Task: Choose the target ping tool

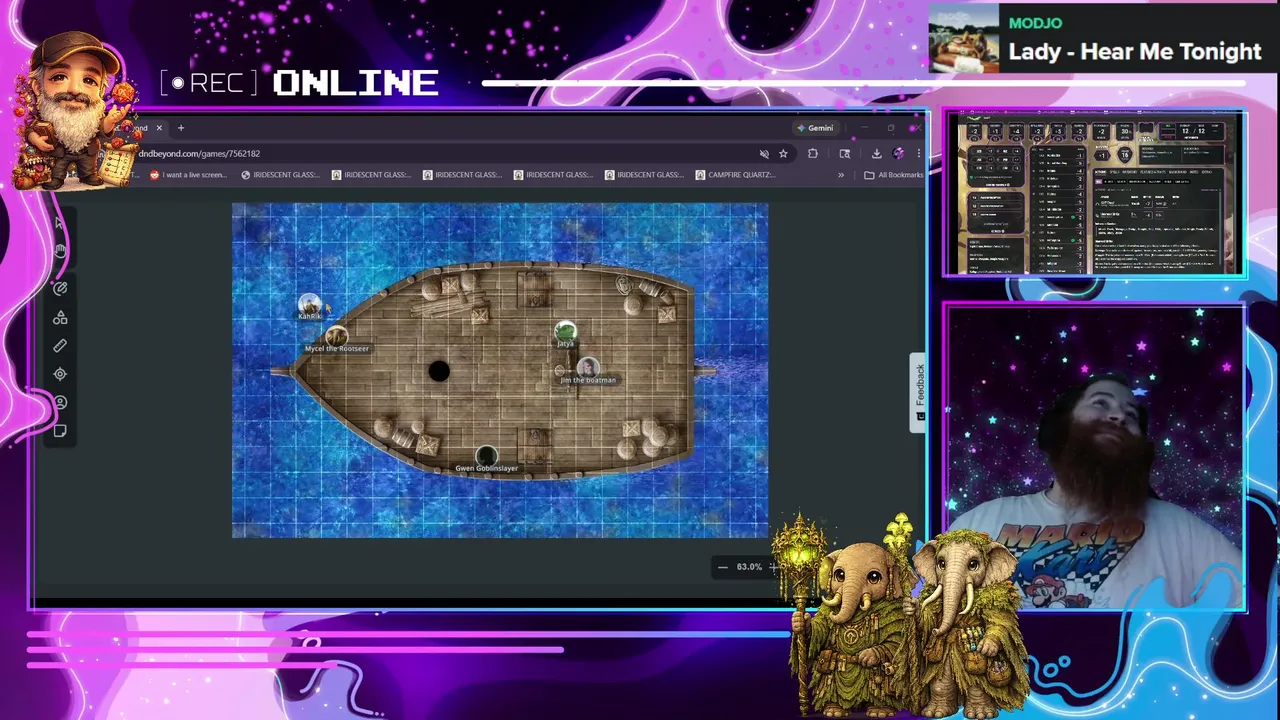Action: pyautogui.click(x=60, y=374)
